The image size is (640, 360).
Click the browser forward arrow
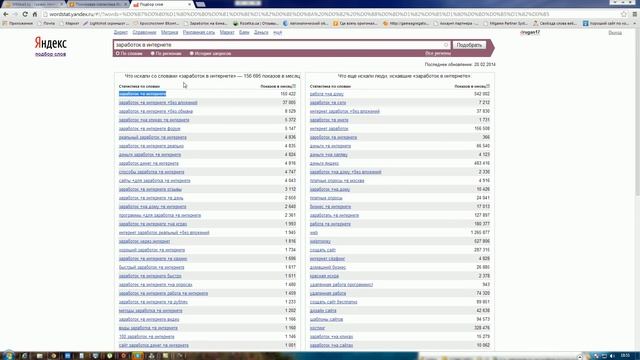[15, 14]
